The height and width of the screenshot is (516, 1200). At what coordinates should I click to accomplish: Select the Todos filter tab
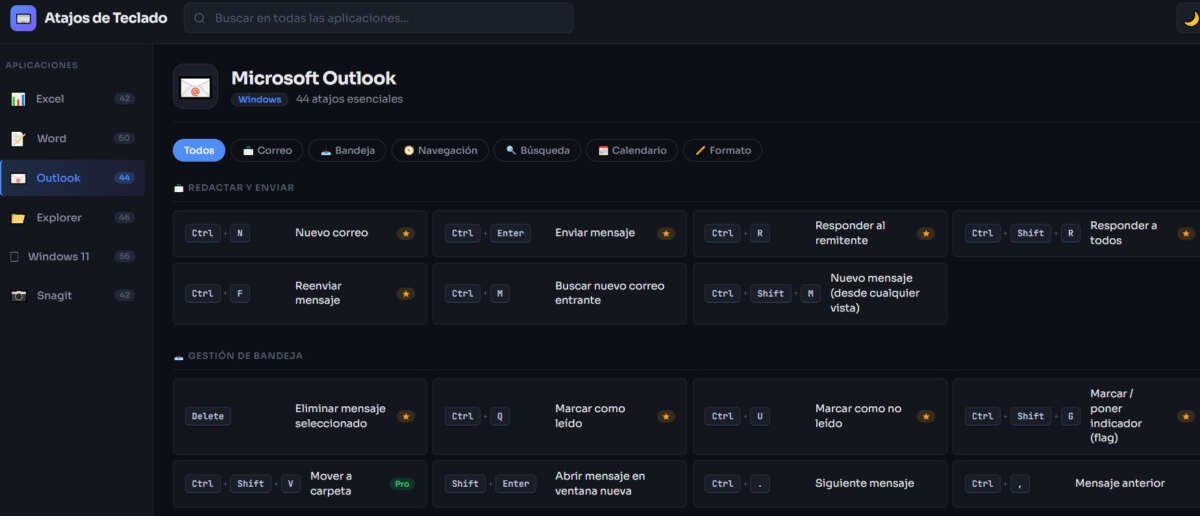[x=199, y=150]
